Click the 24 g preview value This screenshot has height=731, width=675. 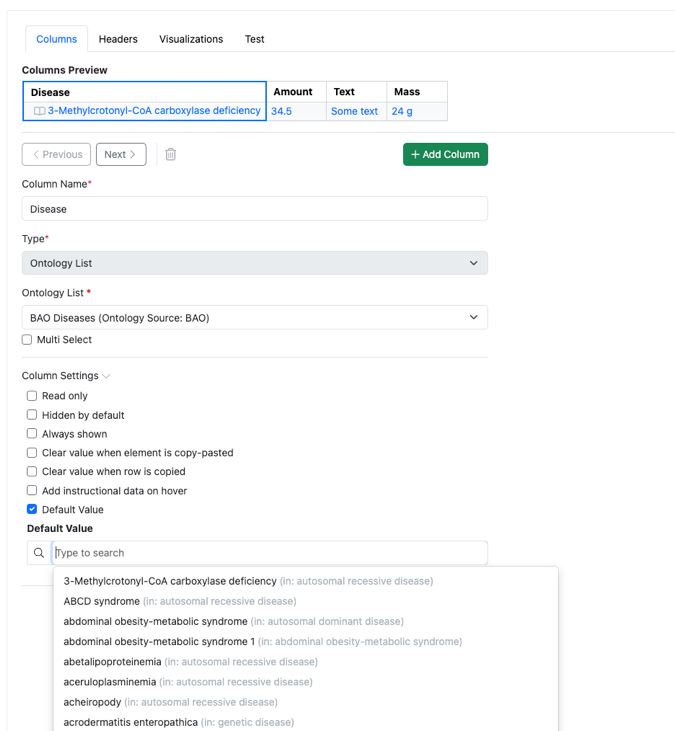tap(402, 111)
